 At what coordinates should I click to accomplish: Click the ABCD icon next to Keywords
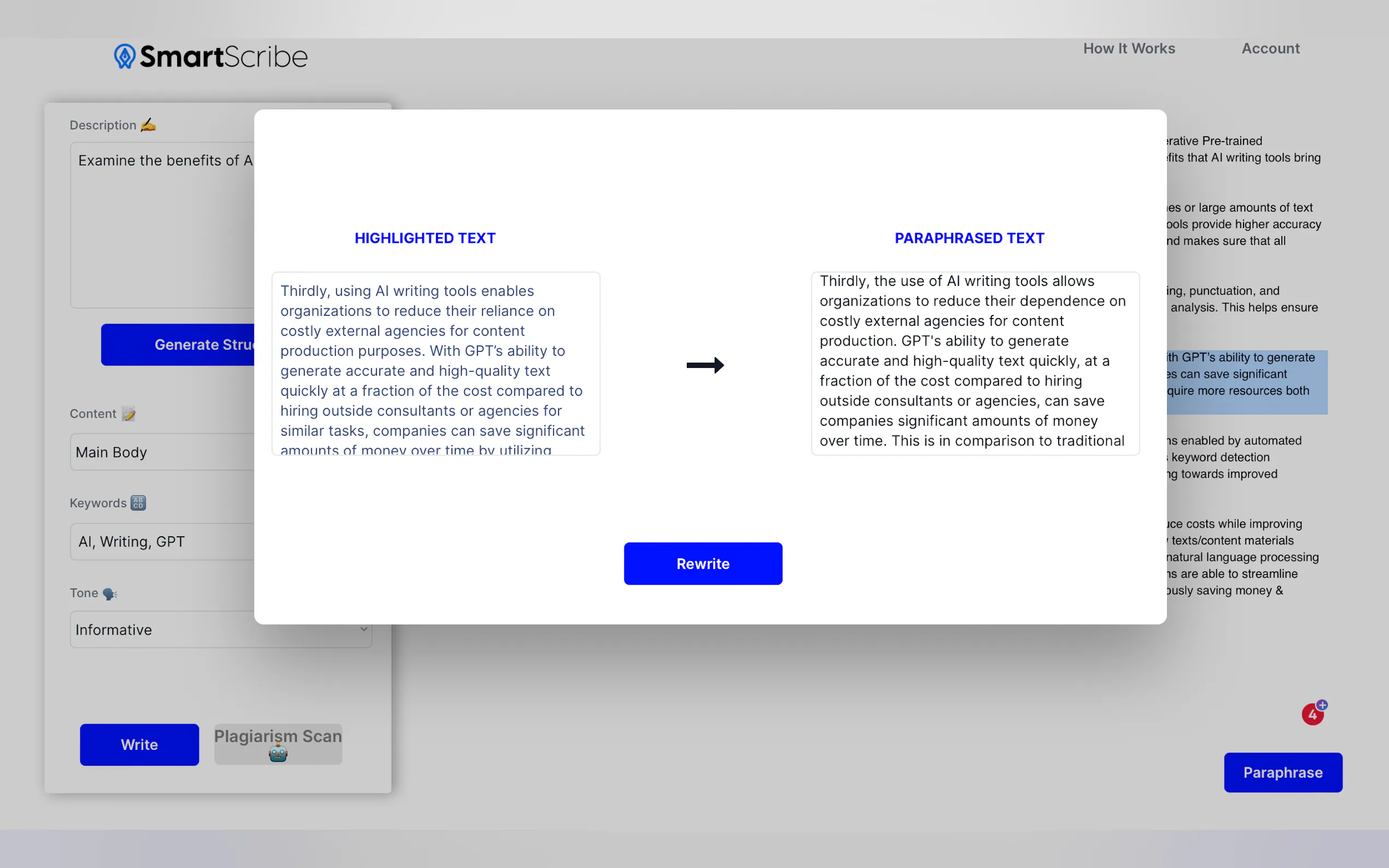click(x=138, y=503)
